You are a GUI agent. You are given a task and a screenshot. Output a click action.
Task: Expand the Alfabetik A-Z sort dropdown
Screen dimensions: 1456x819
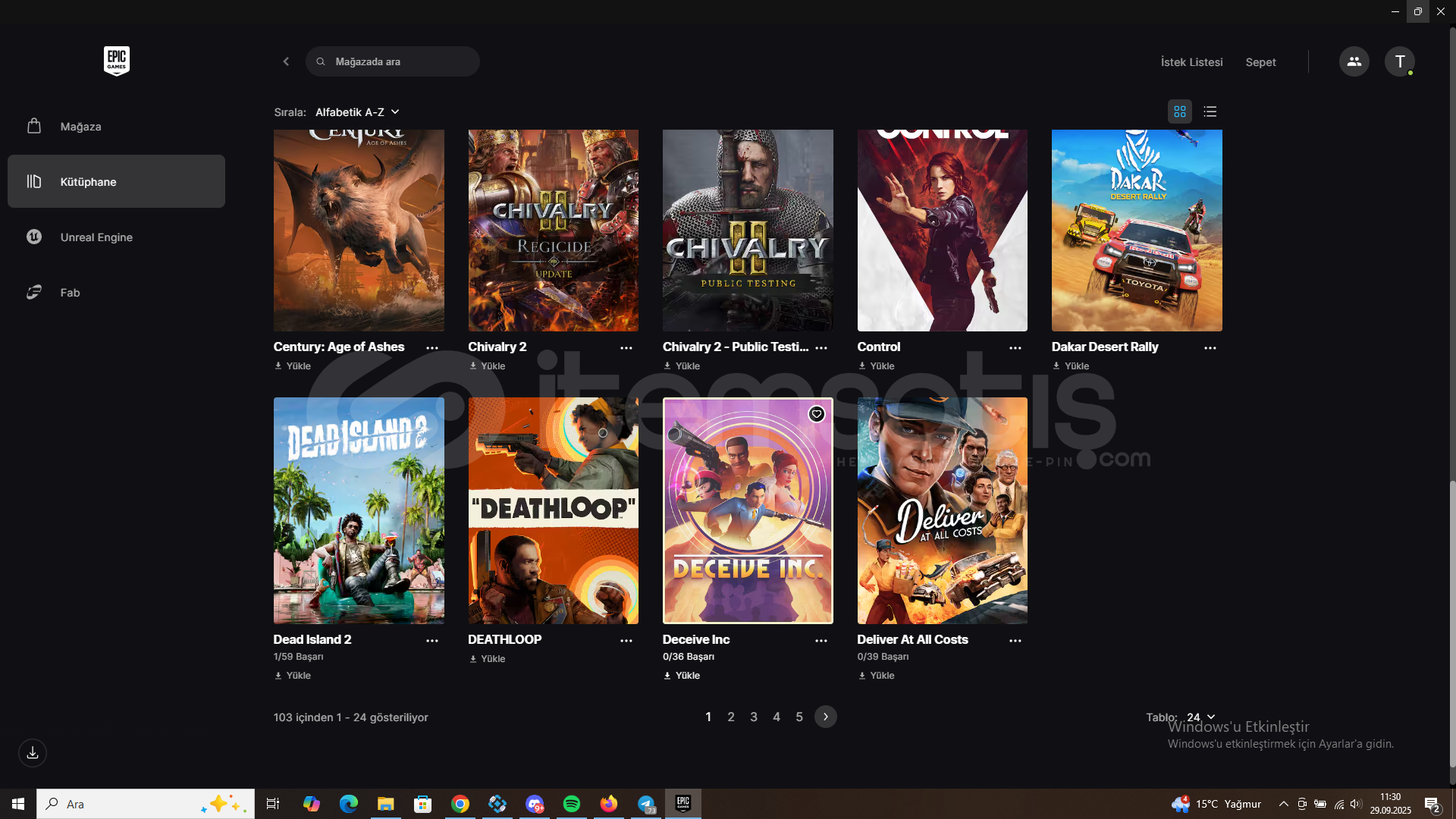[x=357, y=112]
